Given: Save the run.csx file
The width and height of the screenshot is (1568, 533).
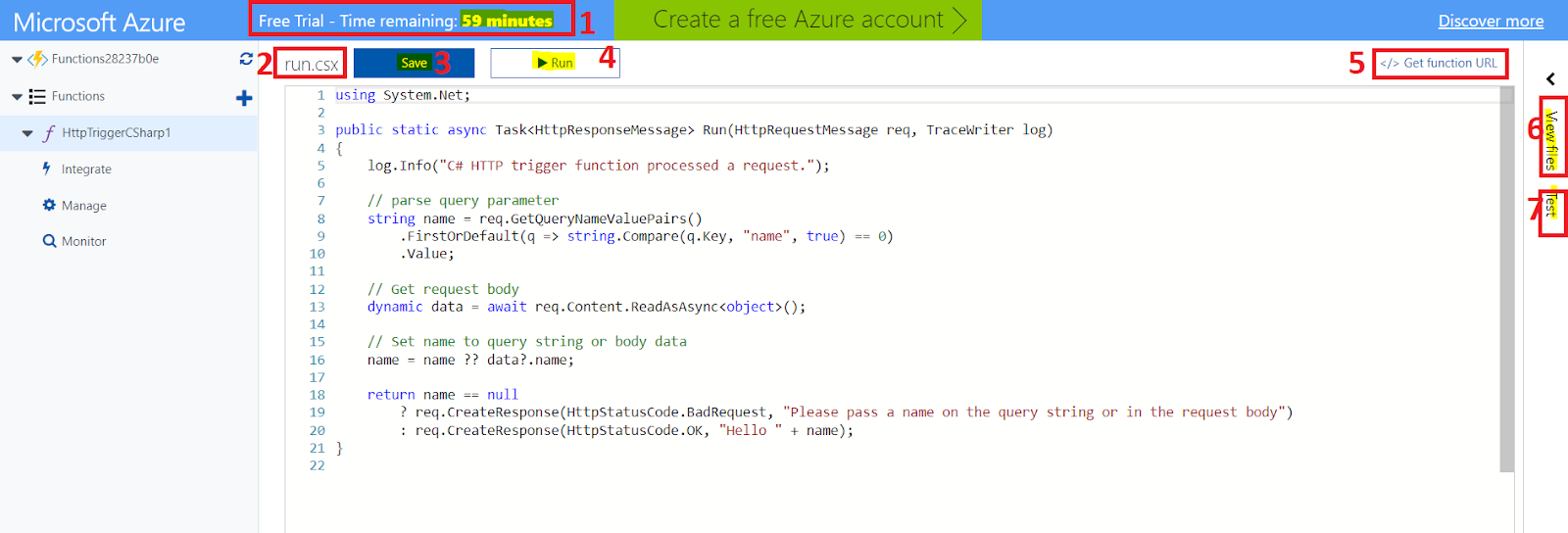Looking at the screenshot, I should [x=414, y=63].
